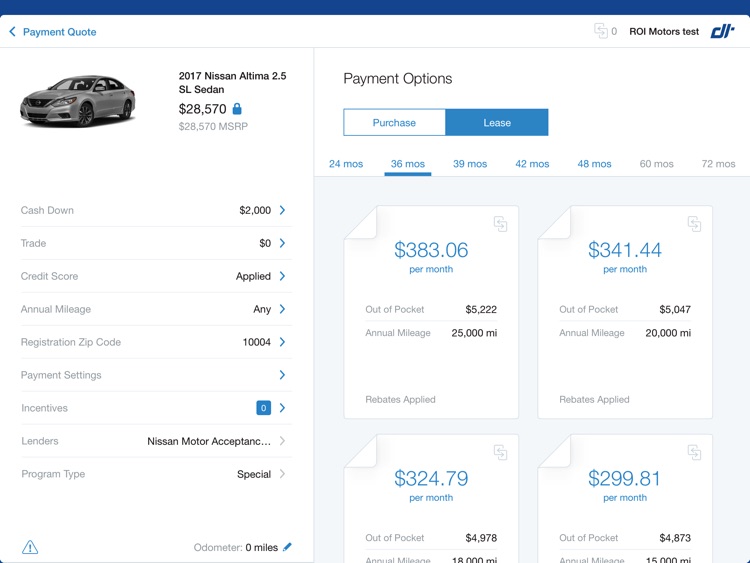Click the price lock icon beside $28,570

click(237, 109)
